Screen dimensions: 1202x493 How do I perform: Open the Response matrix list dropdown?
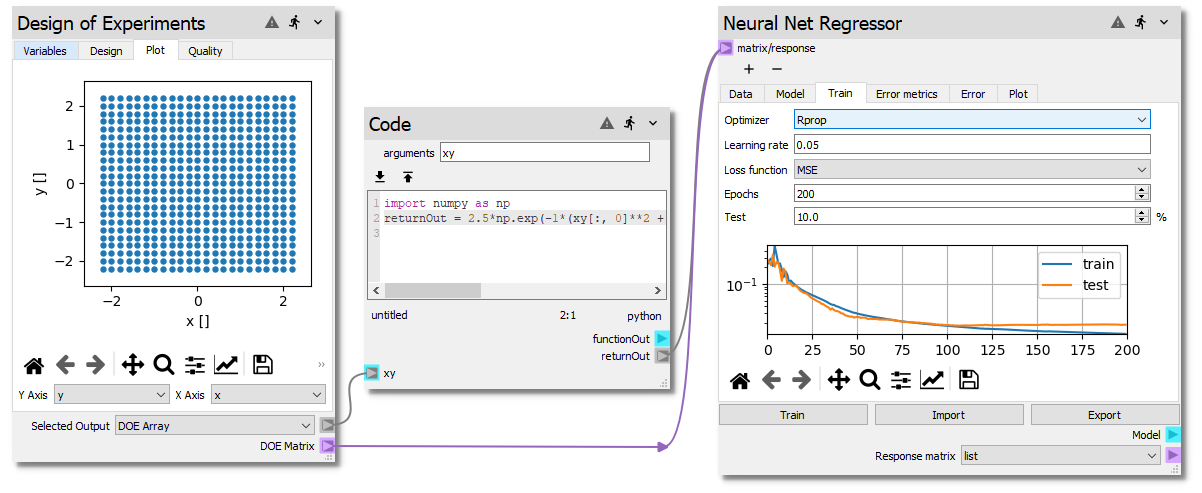tap(1059, 456)
